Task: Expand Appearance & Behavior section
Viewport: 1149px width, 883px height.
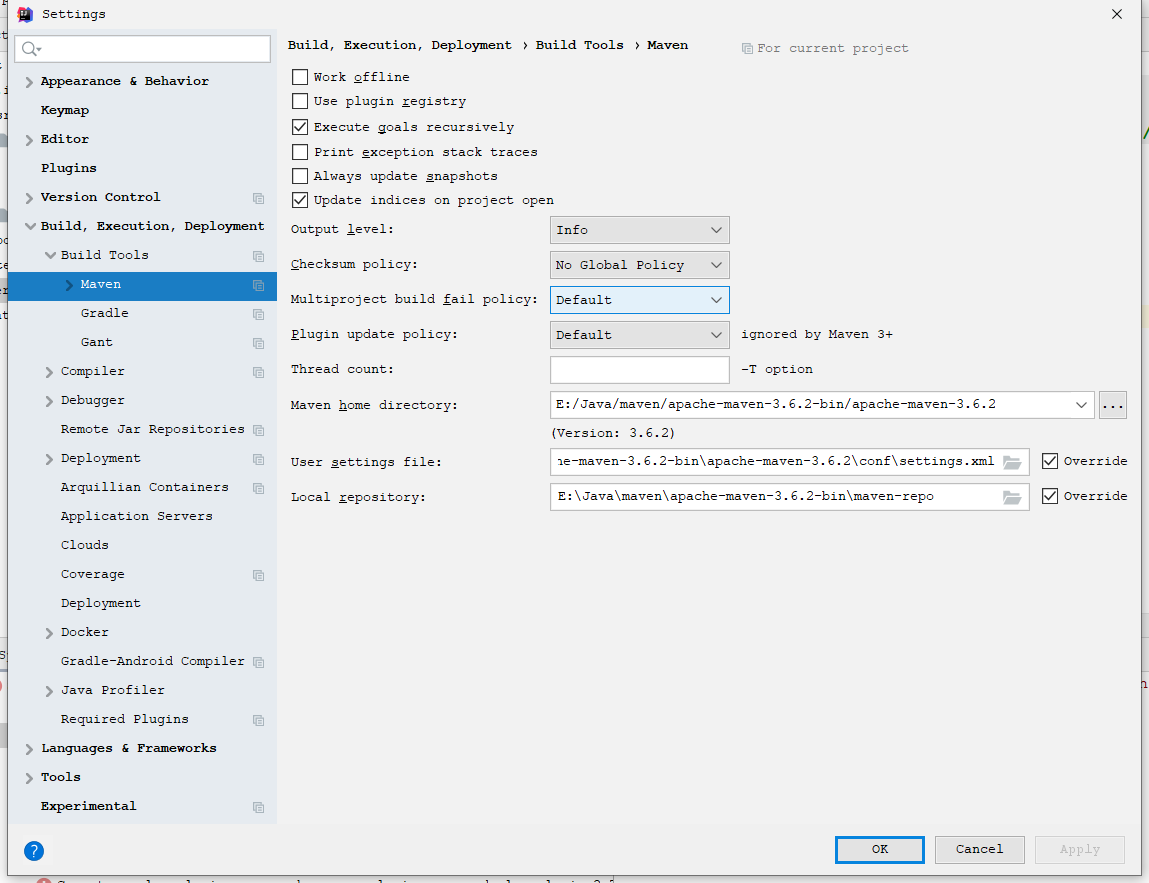Action: [29, 82]
